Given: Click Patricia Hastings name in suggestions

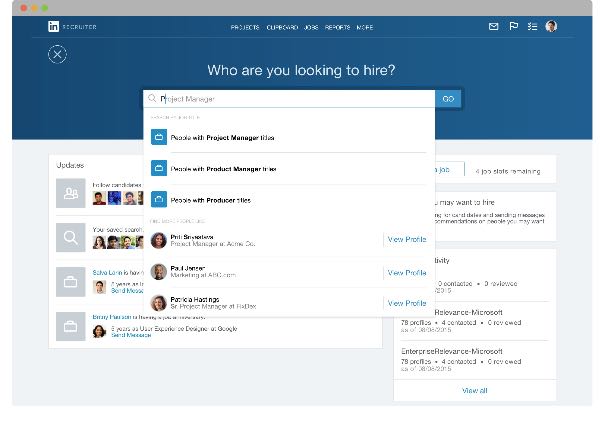Looking at the screenshot, I should [x=195, y=299].
